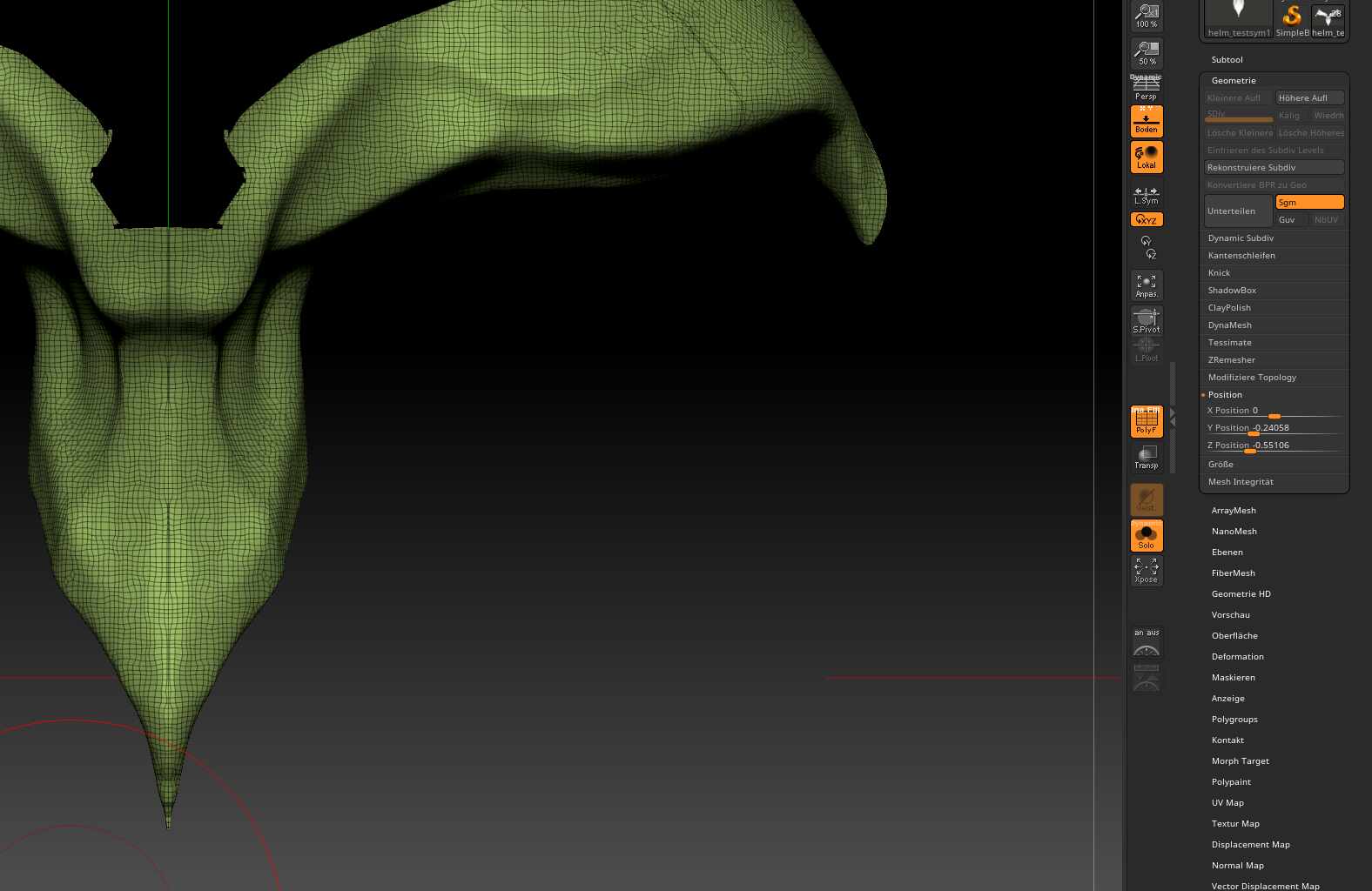Click Lösche Höheres button
Viewport: 1372px width, 891px height.
click(x=1310, y=133)
